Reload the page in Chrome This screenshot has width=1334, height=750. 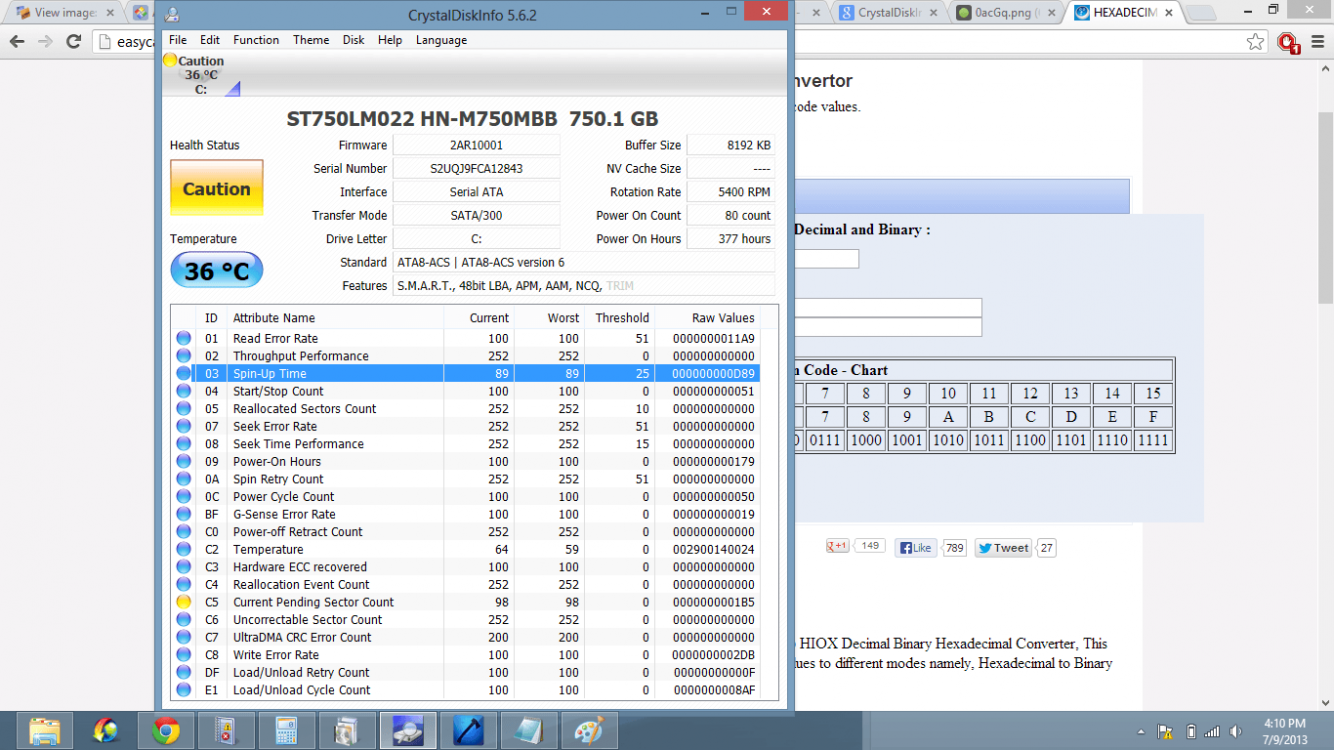point(73,42)
